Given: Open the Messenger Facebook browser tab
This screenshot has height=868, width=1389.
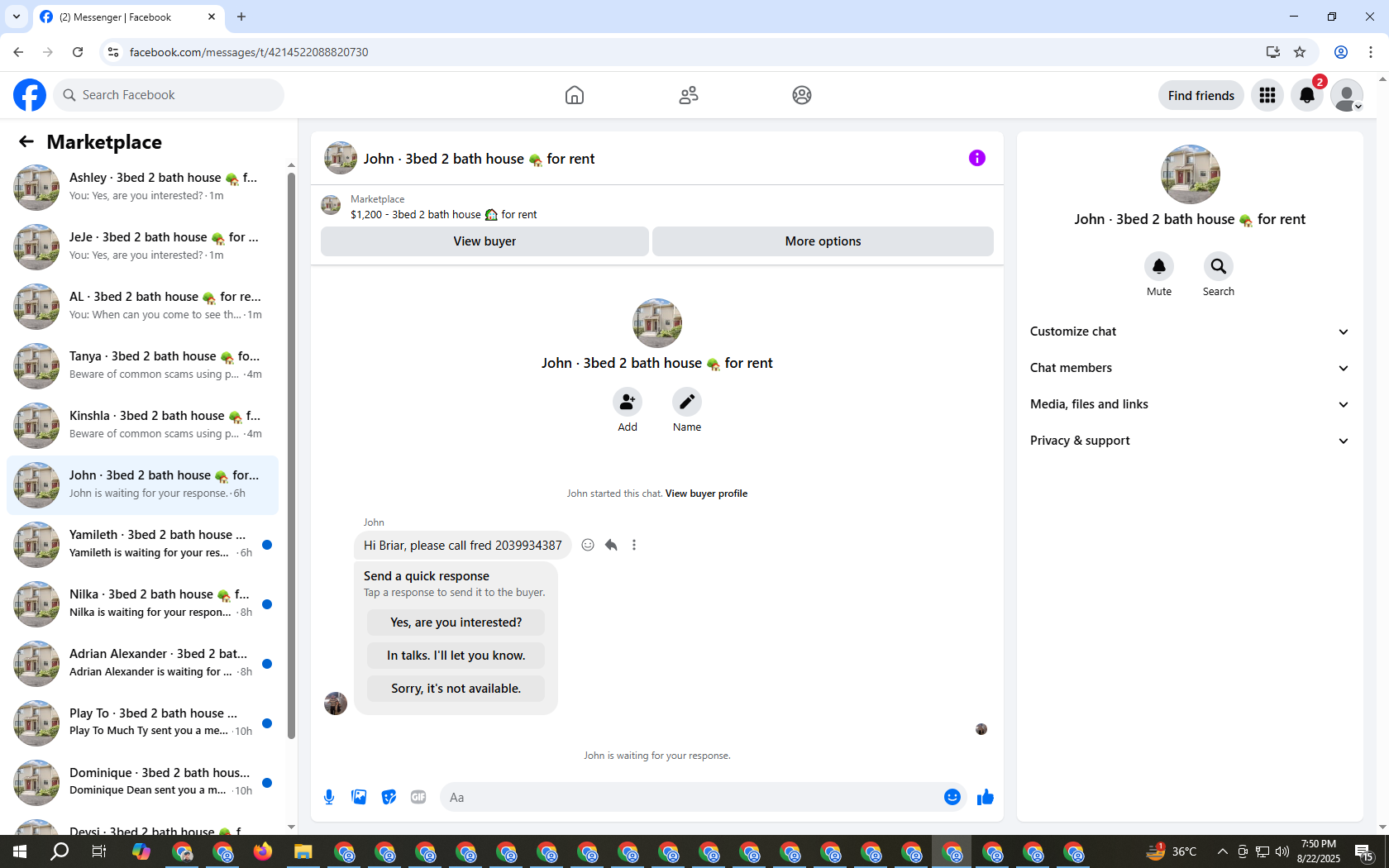Looking at the screenshot, I should point(128,17).
